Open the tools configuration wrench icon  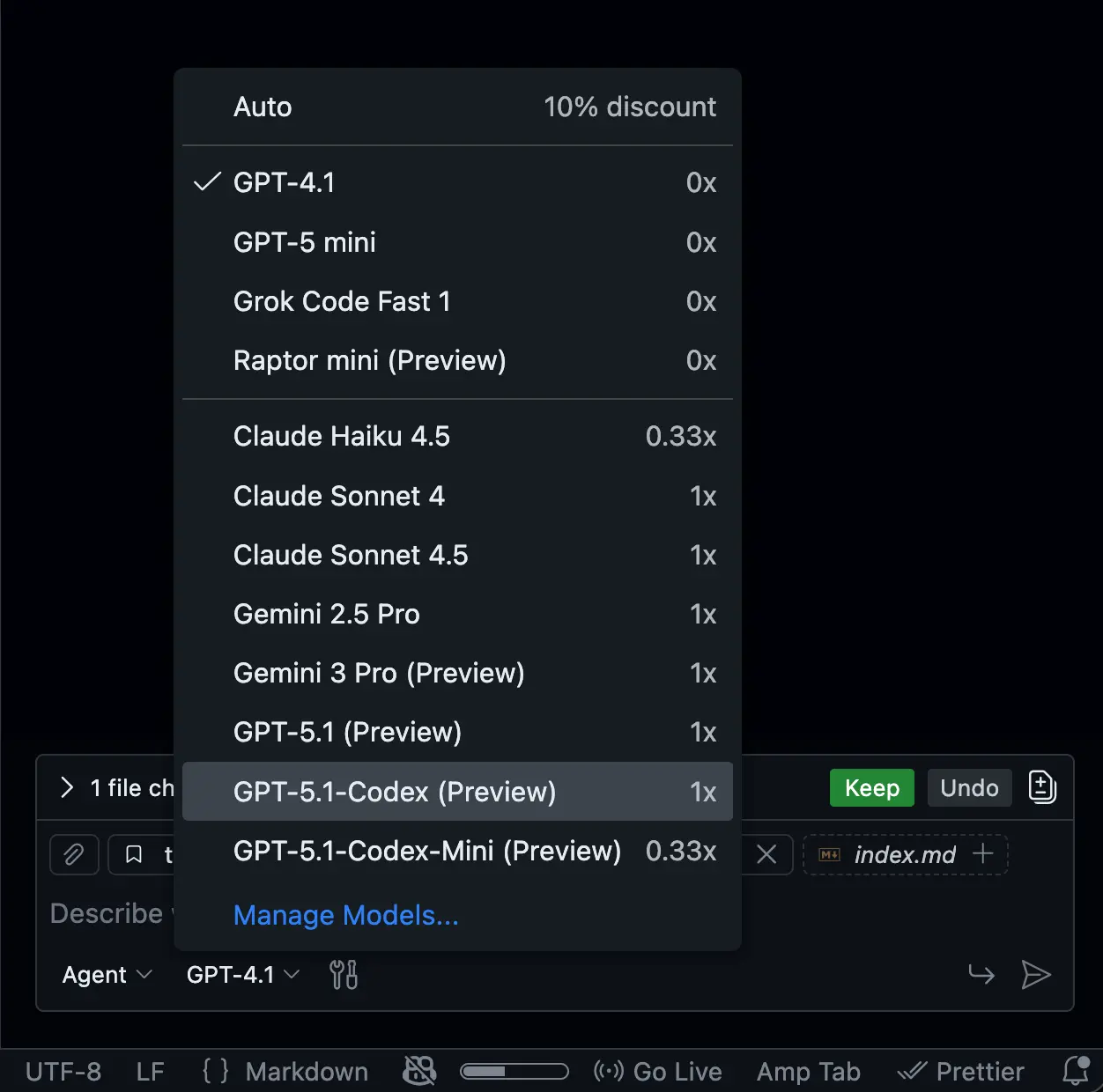coord(344,975)
